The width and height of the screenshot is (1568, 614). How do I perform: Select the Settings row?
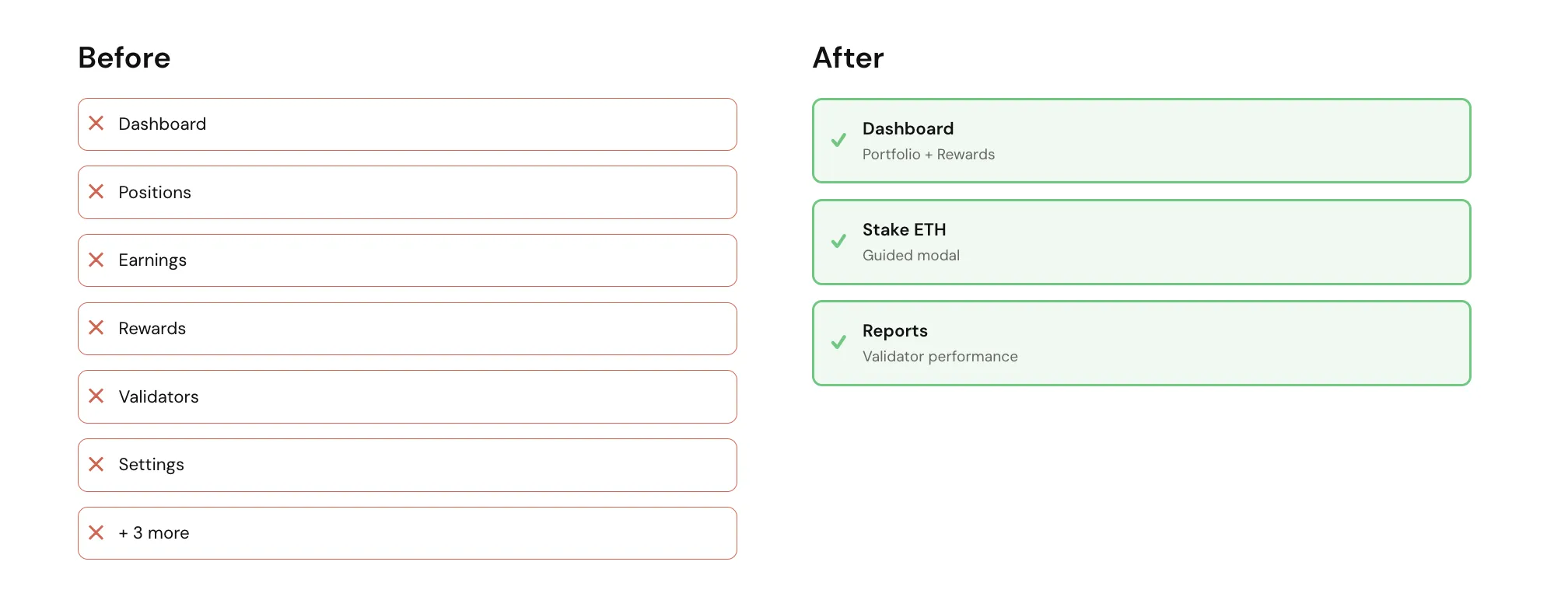tap(407, 465)
